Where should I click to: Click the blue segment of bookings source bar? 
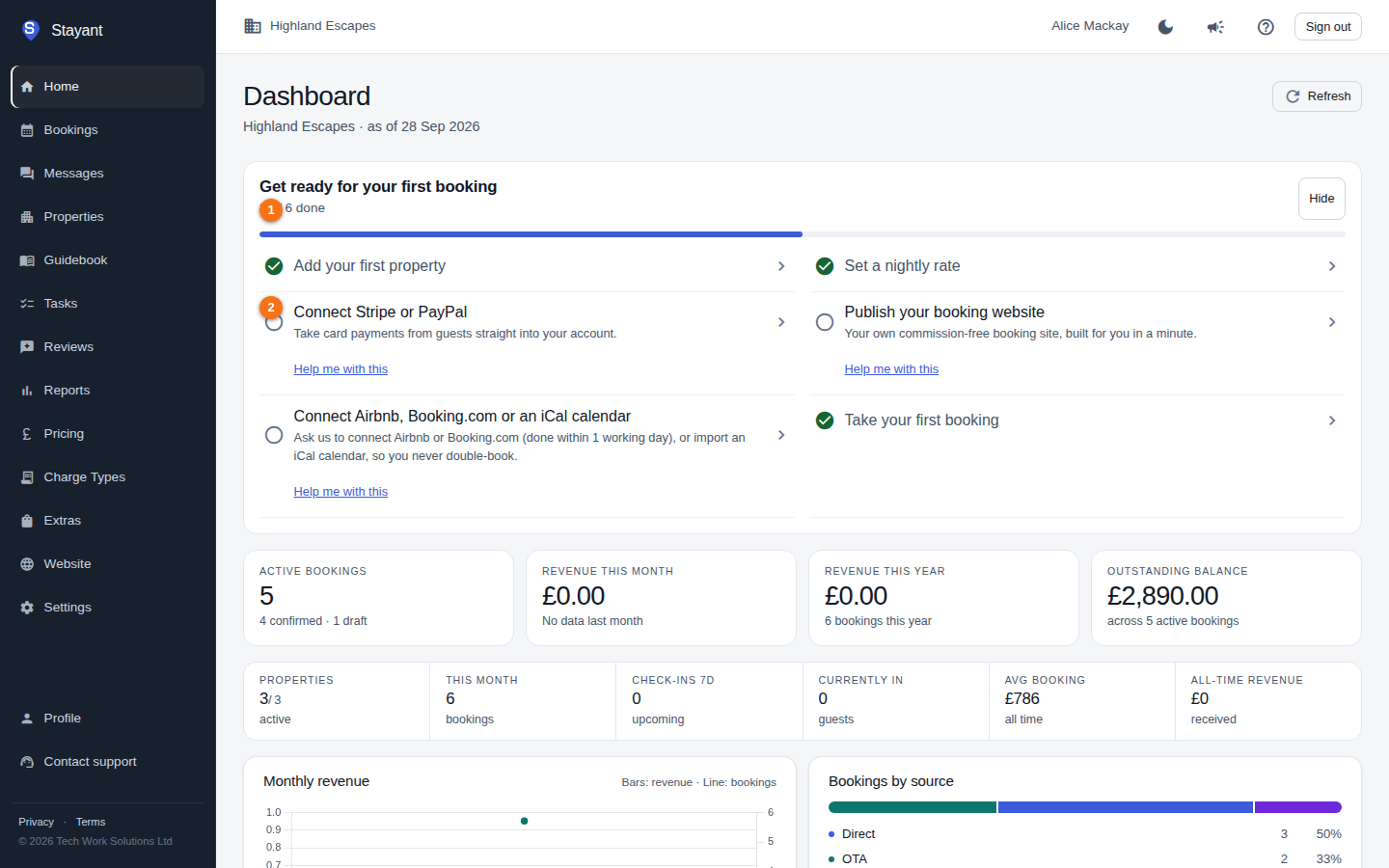pyautogui.click(x=1126, y=807)
